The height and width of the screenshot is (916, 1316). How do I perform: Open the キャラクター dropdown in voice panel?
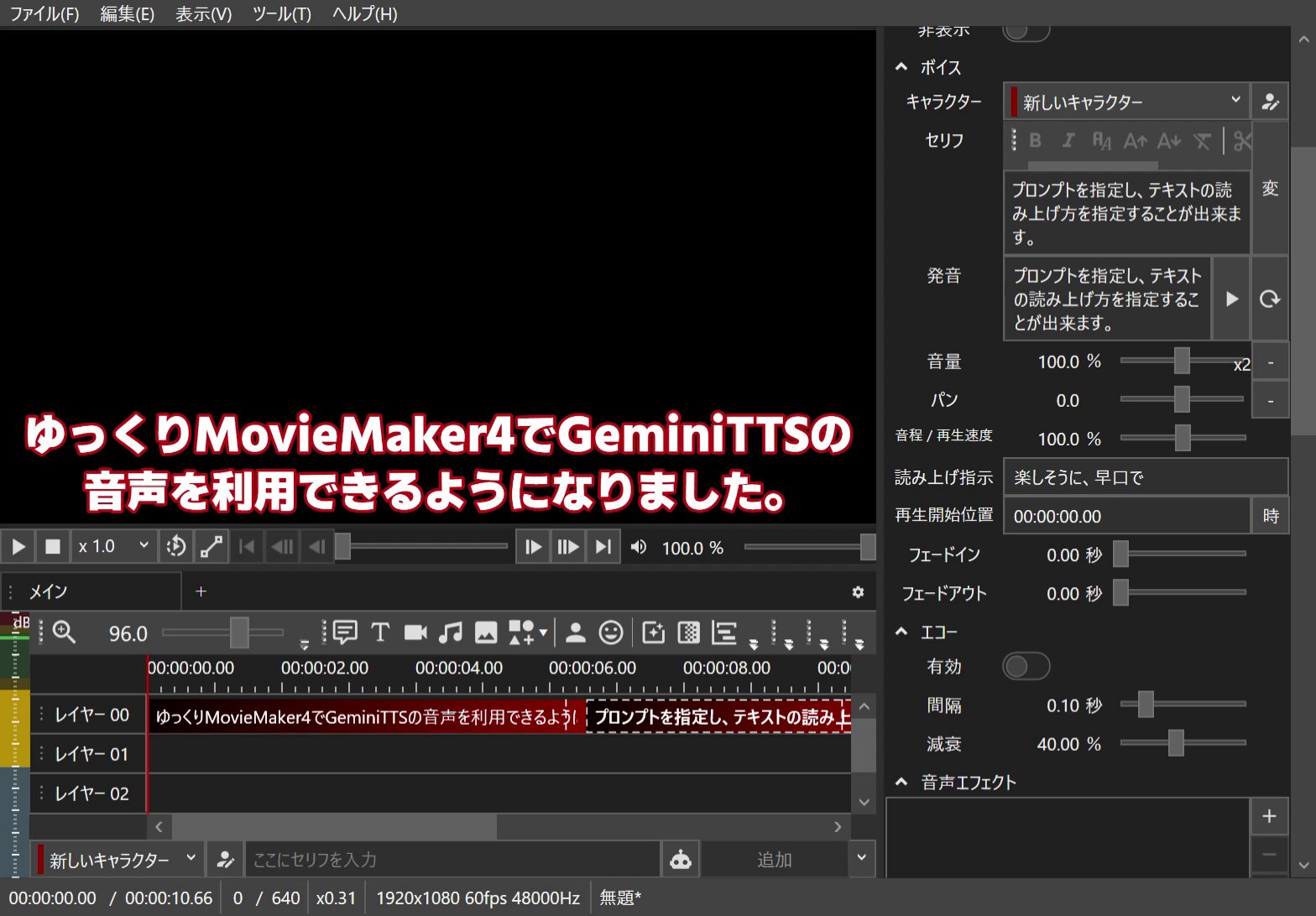(x=1126, y=101)
